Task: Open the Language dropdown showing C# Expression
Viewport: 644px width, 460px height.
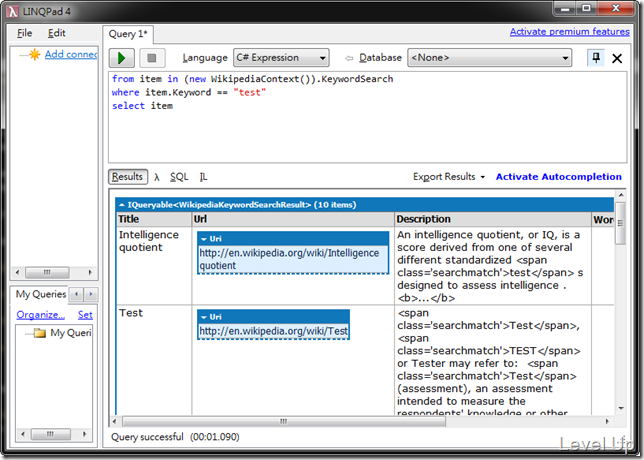Action: click(x=281, y=58)
